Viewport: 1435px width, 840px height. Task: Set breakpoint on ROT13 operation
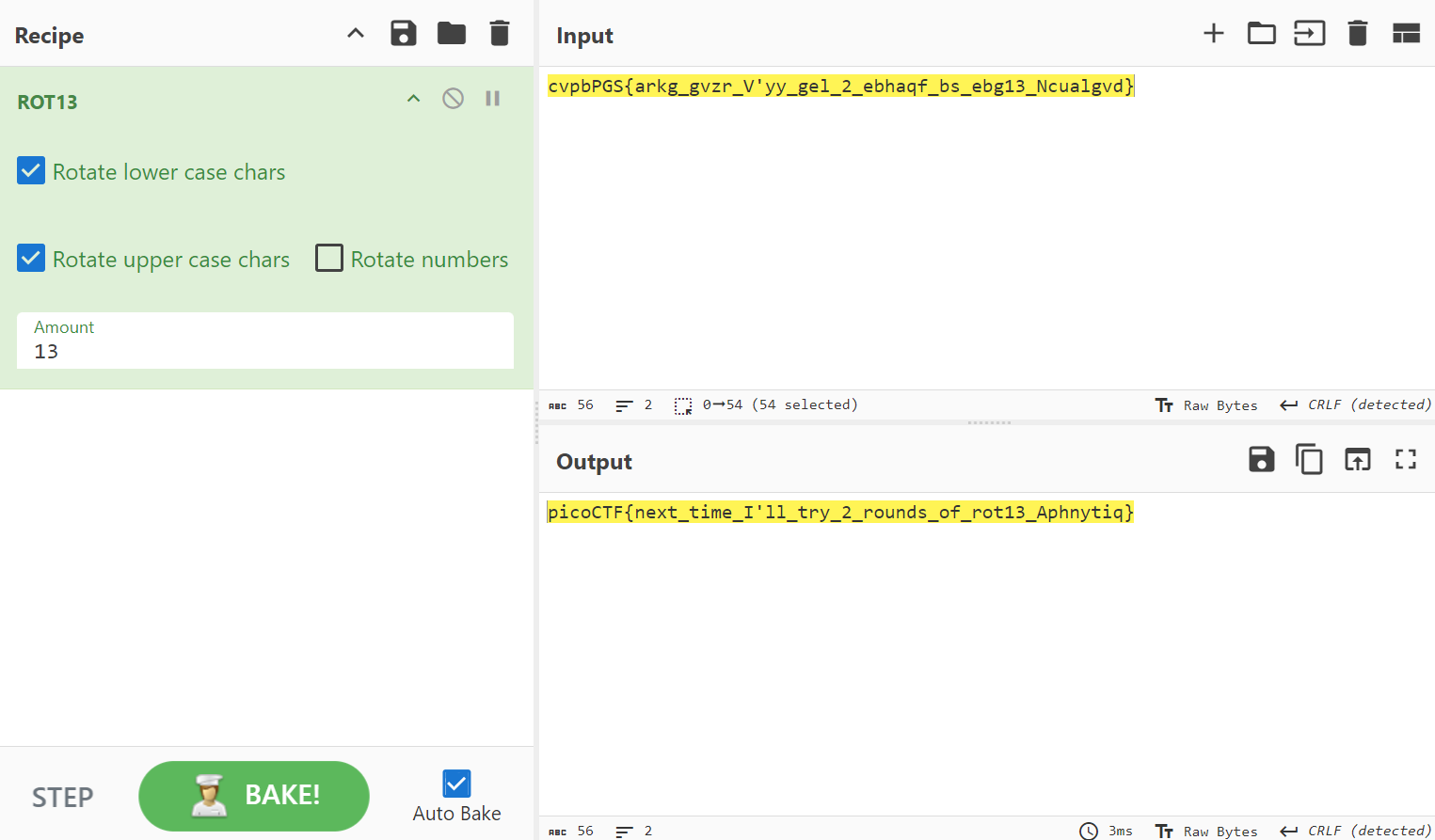(x=492, y=99)
